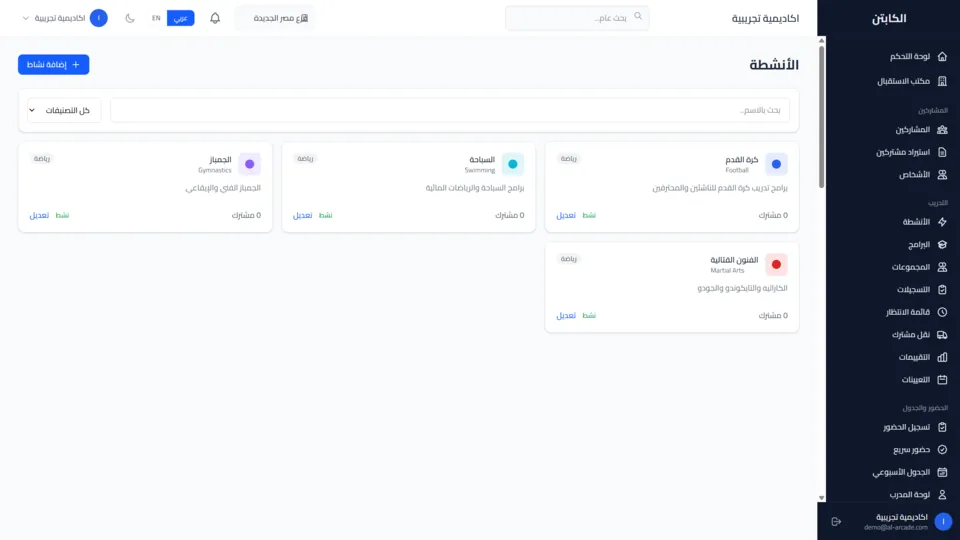Click the sidebar vertical scrollbar
This screenshot has height=540, width=960.
click(822, 116)
